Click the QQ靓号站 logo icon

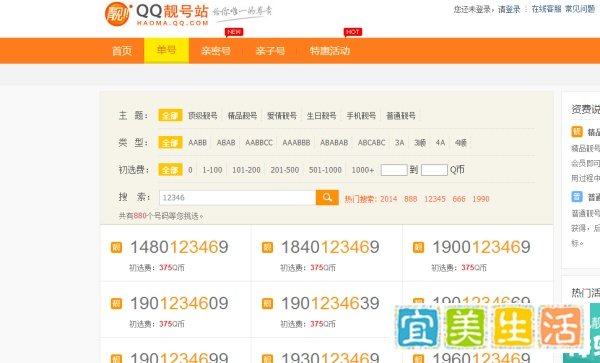tap(118, 14)
